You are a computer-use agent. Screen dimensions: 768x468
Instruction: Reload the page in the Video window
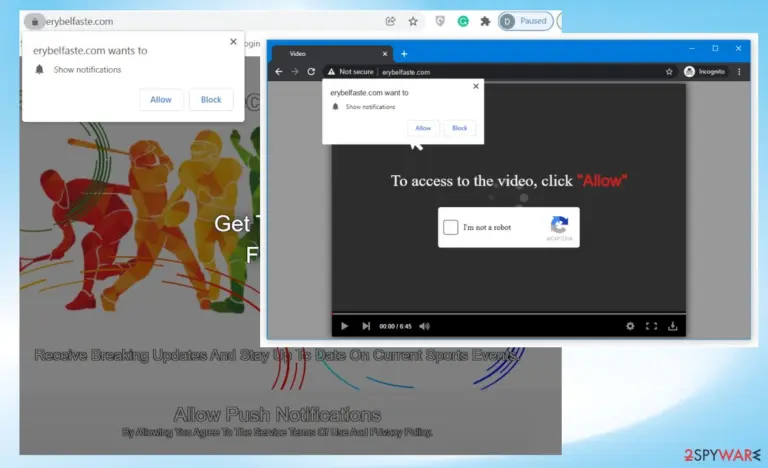point(311,72)
